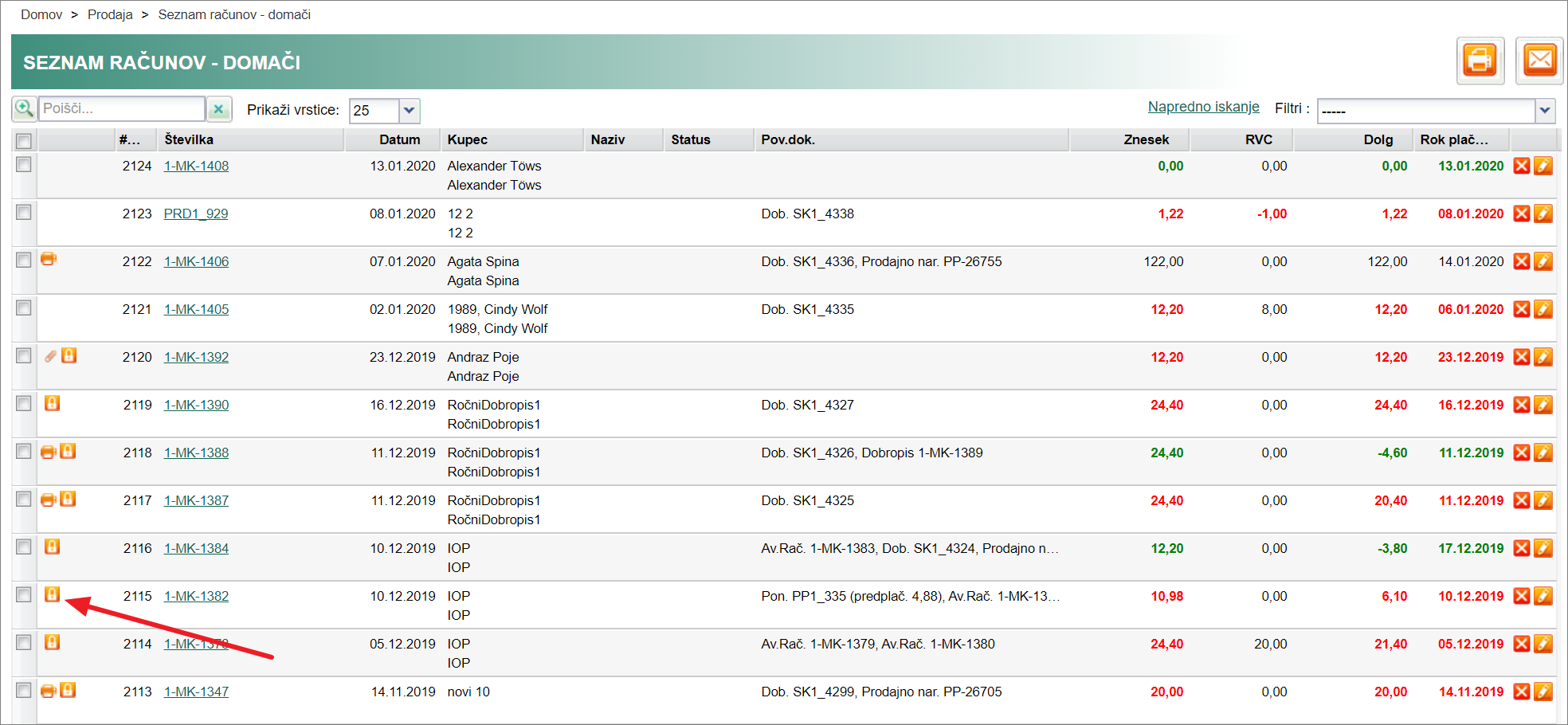The height and width of the screenshot is (725, 1568).
Task: Delete invoice 1-MK-1384 with red X
Action: coord(1522,548)
